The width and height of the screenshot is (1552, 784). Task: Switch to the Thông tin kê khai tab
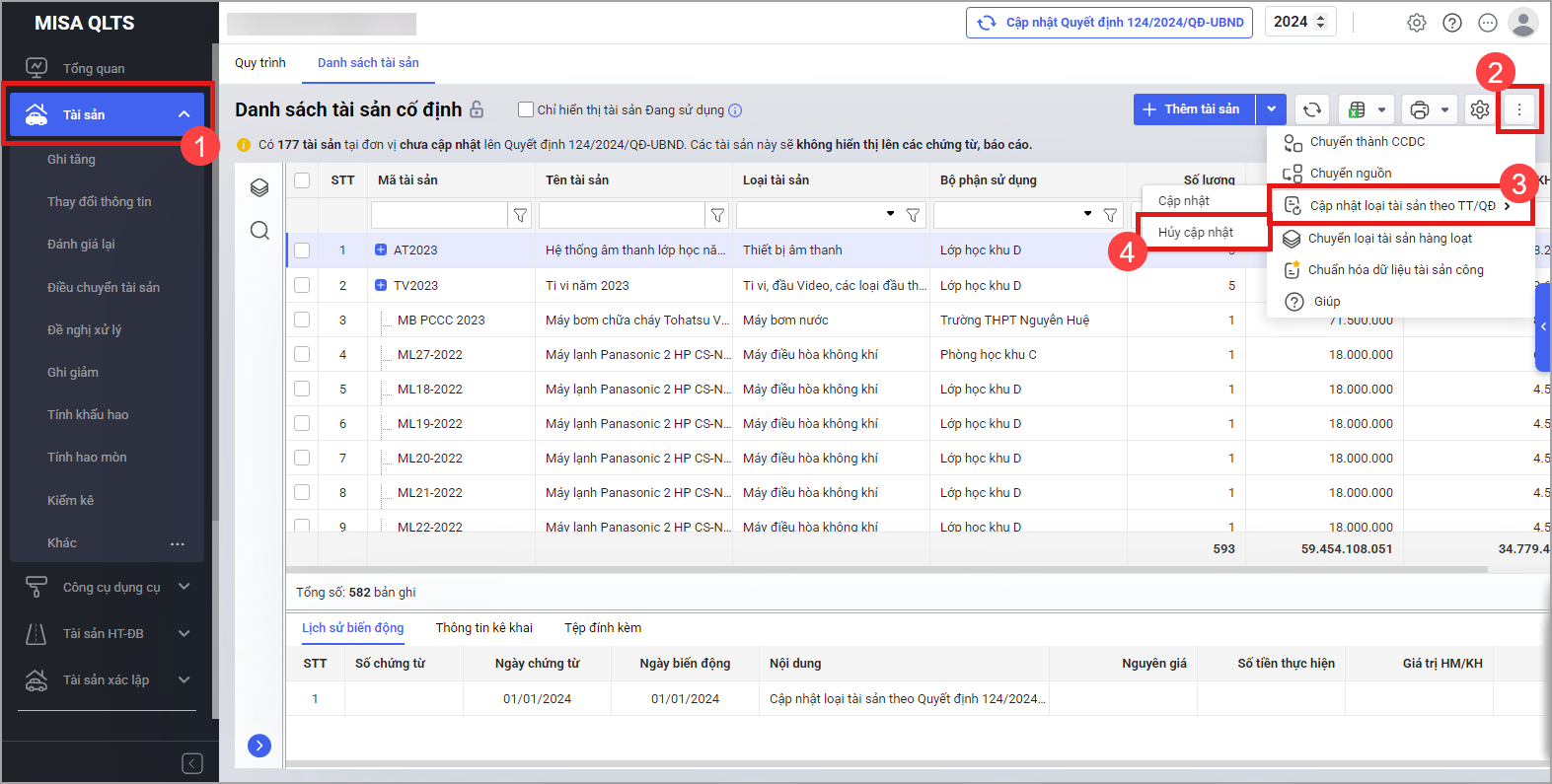pyautogui.click(x=483, y=628)
